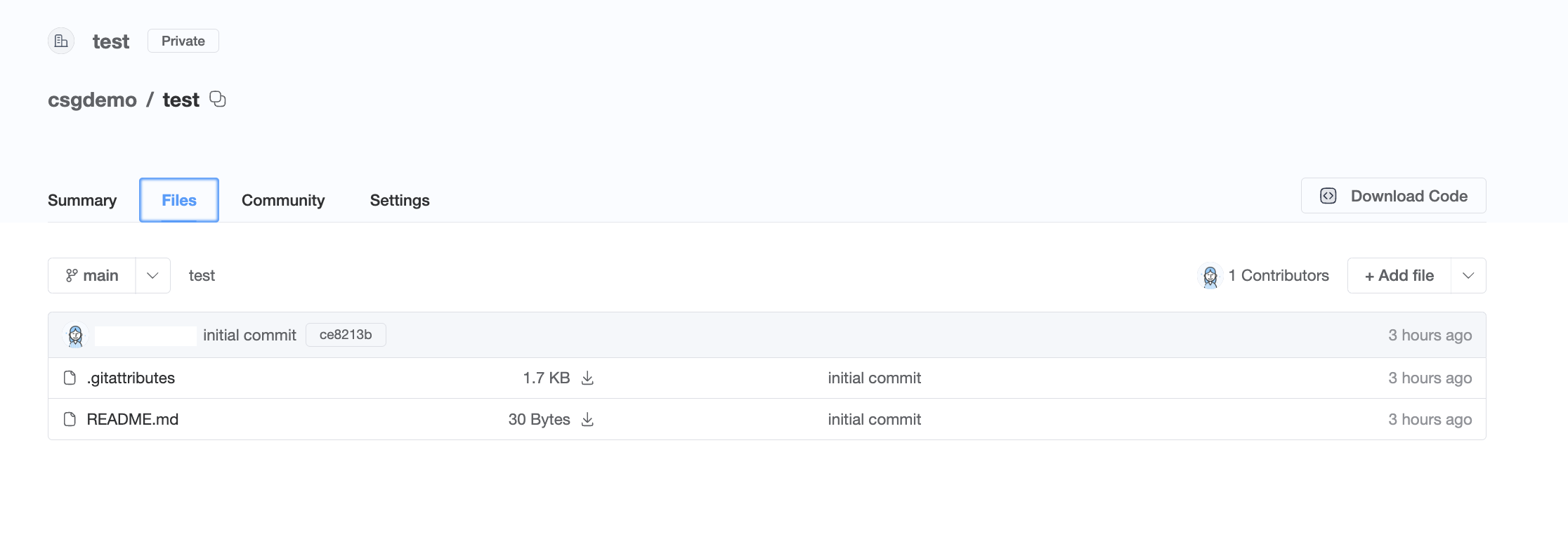This screenshot has height=556, width=1568.
Task: Download README.md using its download icon
Action: [x=587, y=420]
